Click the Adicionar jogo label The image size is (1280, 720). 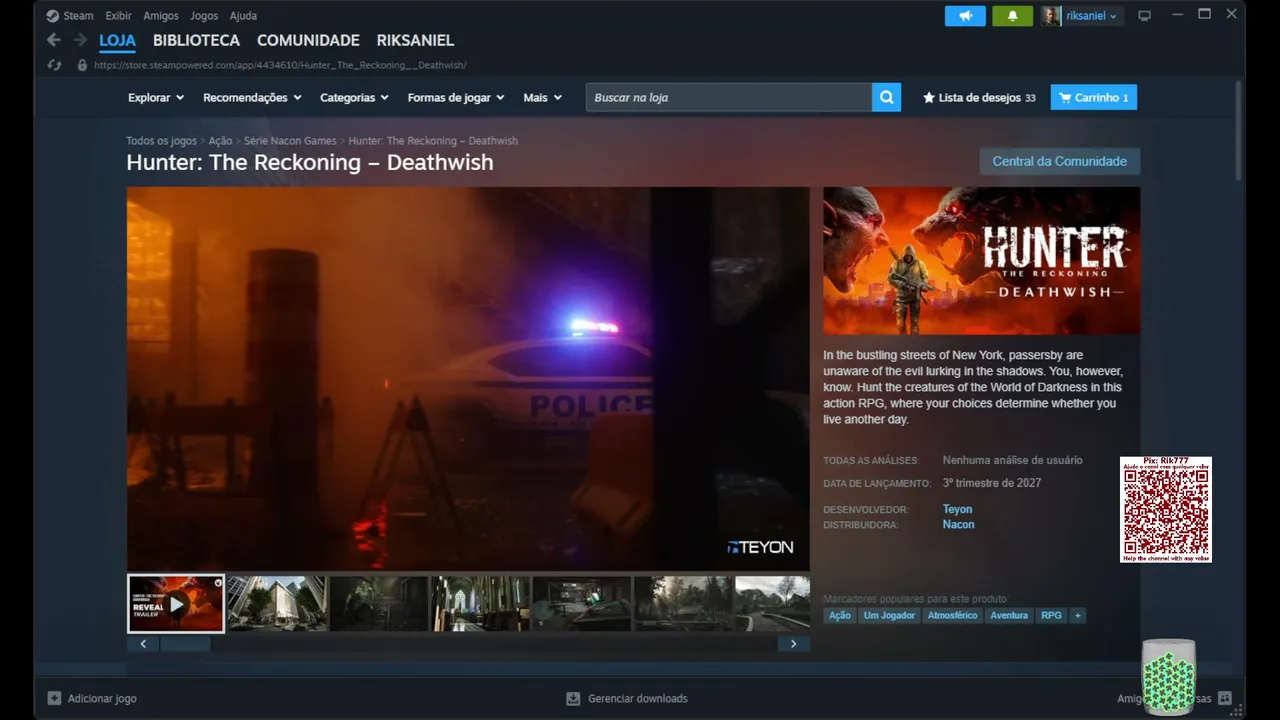[102, 698]
